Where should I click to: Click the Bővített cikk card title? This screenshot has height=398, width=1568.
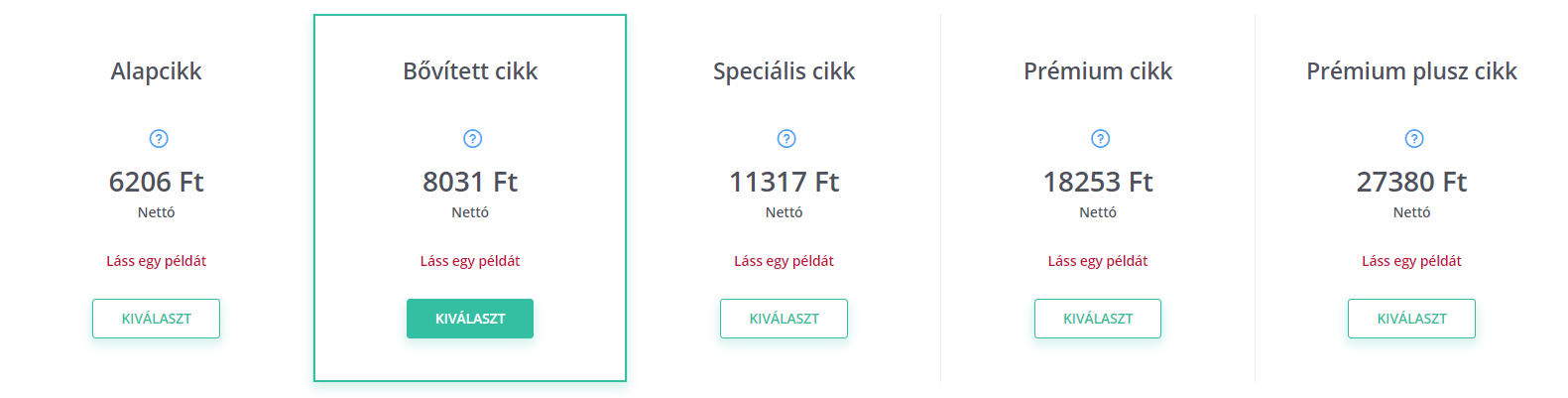(470, 71)
